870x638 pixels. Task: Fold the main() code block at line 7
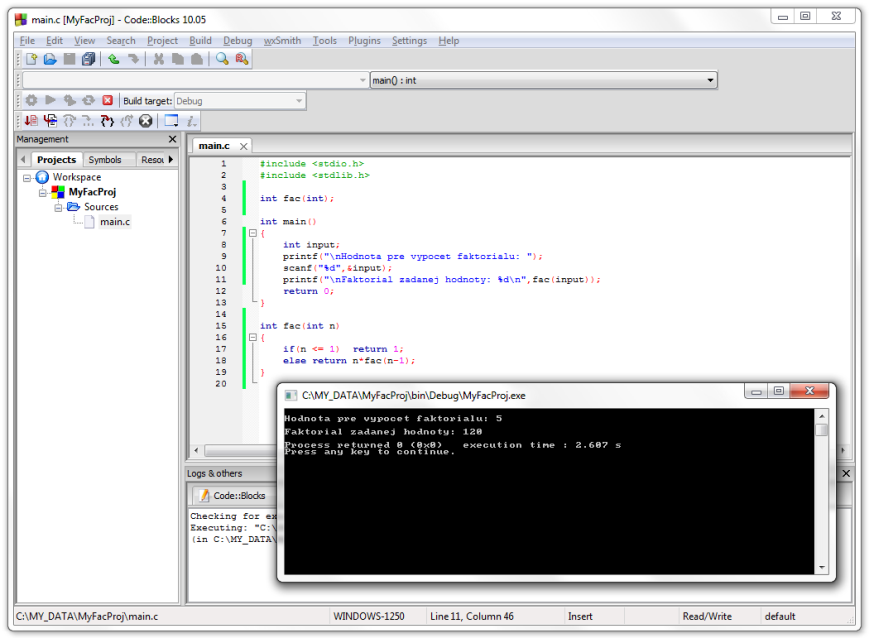(x=252, y=234)
